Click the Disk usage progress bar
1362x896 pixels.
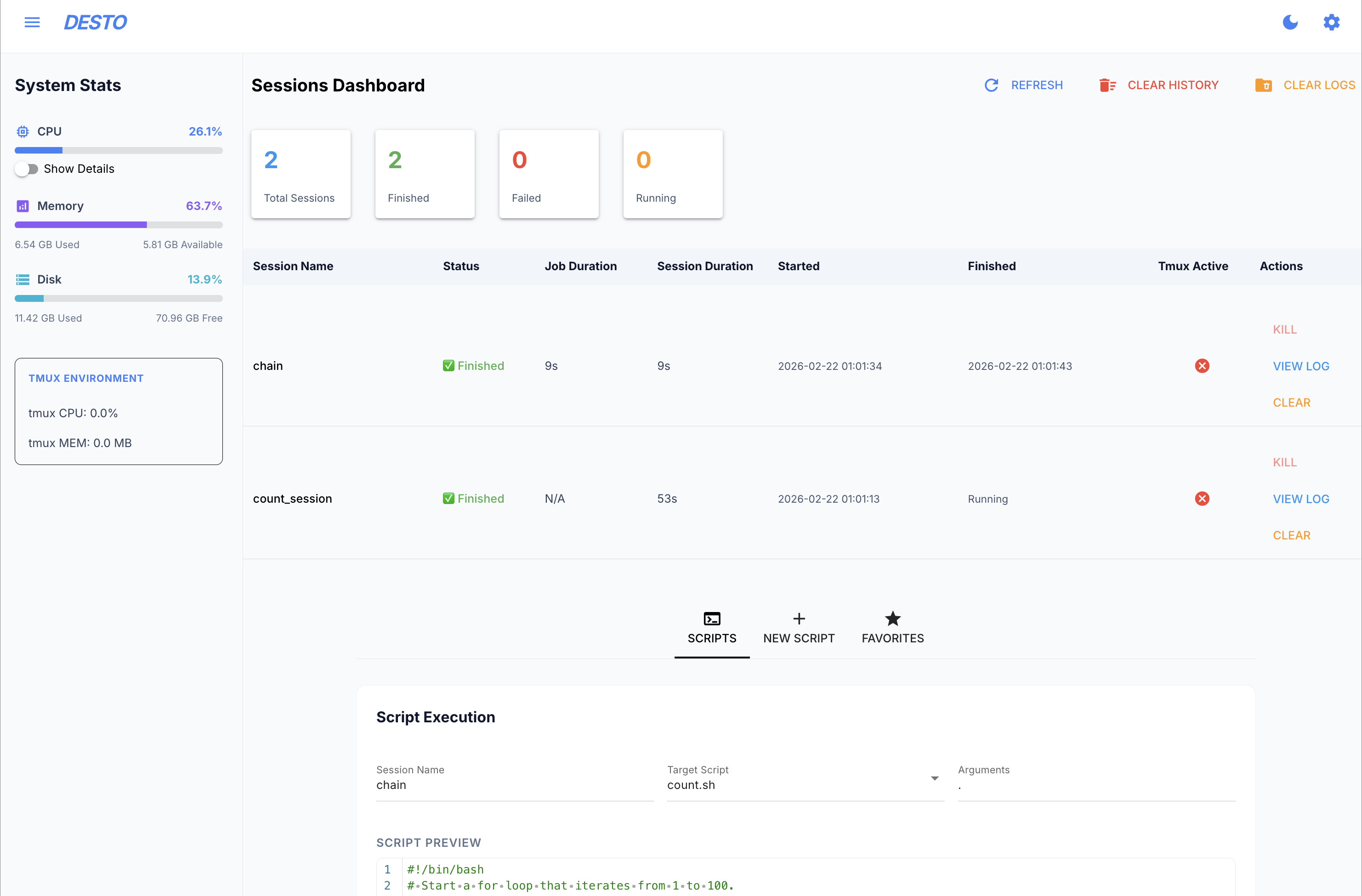tap(119, 298)
